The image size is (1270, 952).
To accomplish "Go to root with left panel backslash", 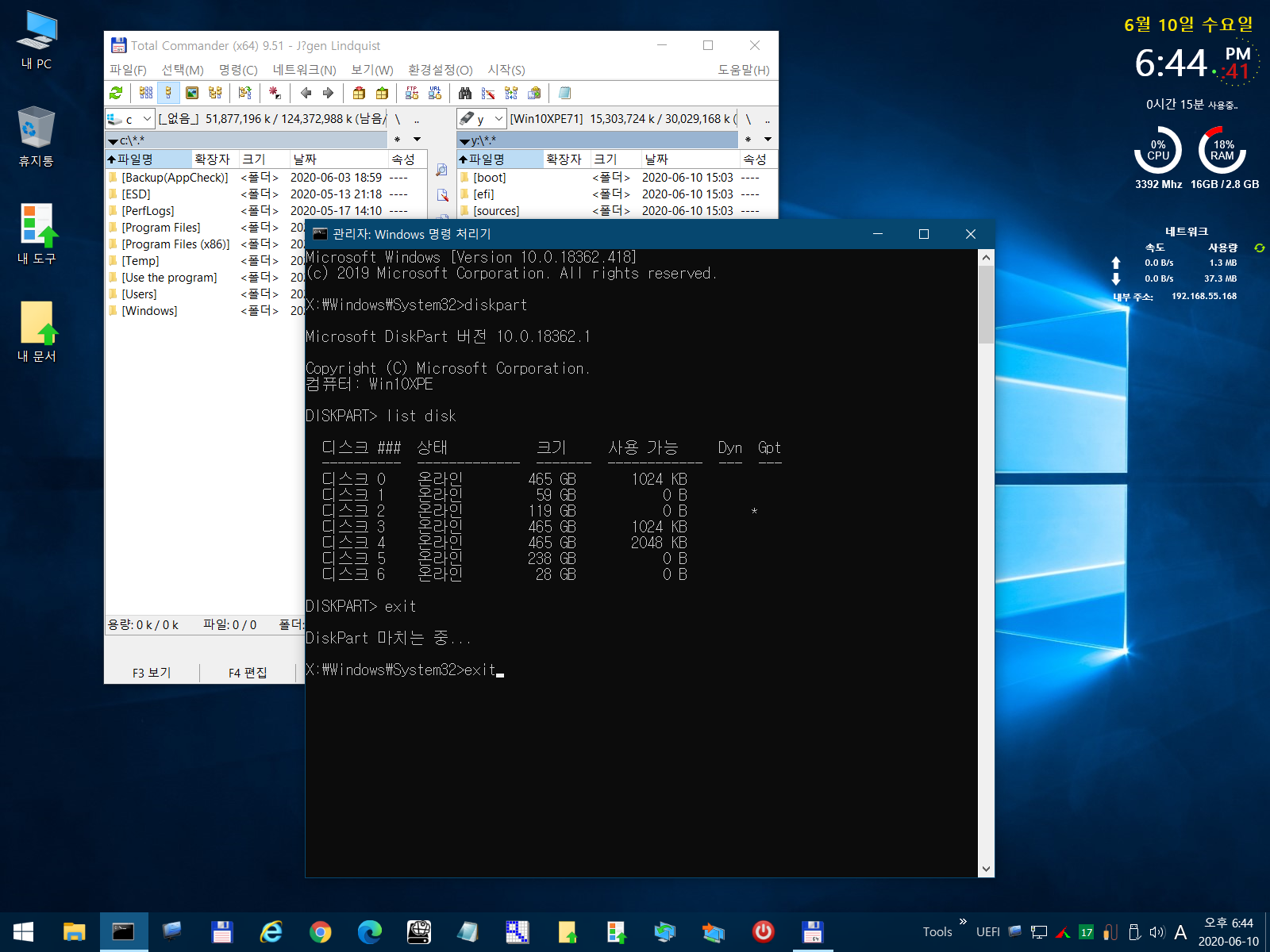I will (x=397, y=119).
